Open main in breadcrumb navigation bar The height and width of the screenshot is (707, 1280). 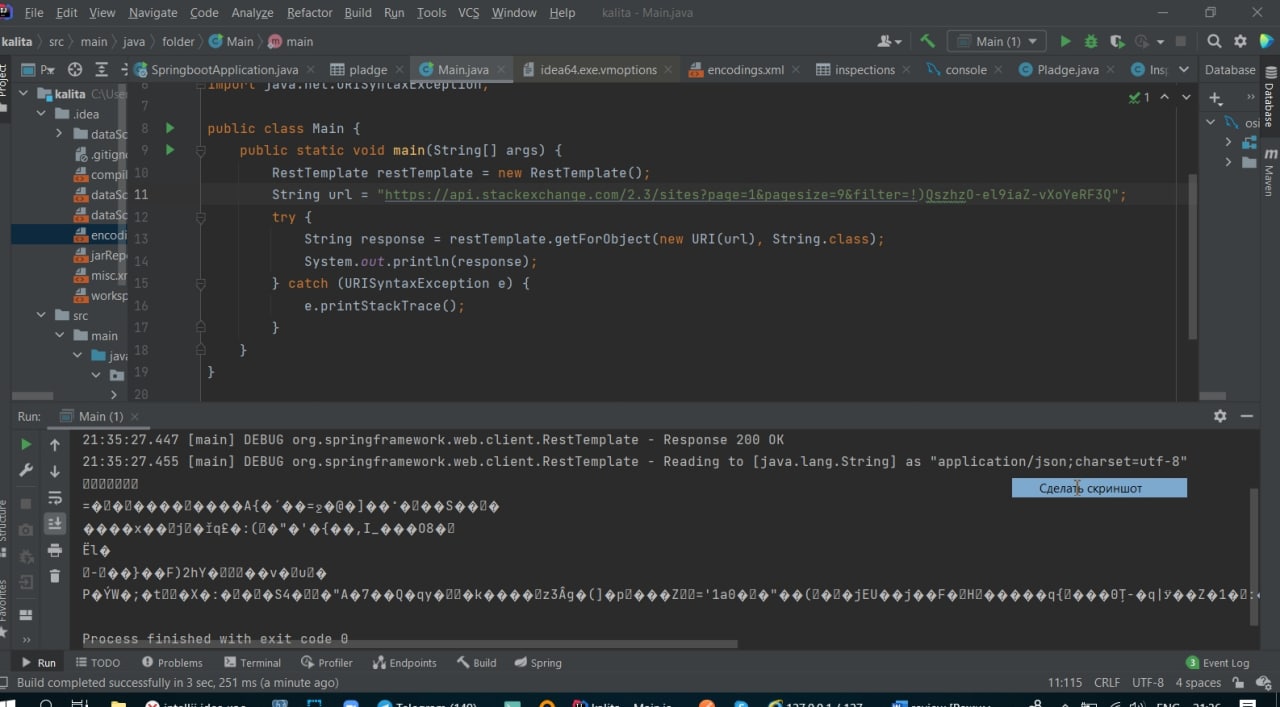[290, 41]
